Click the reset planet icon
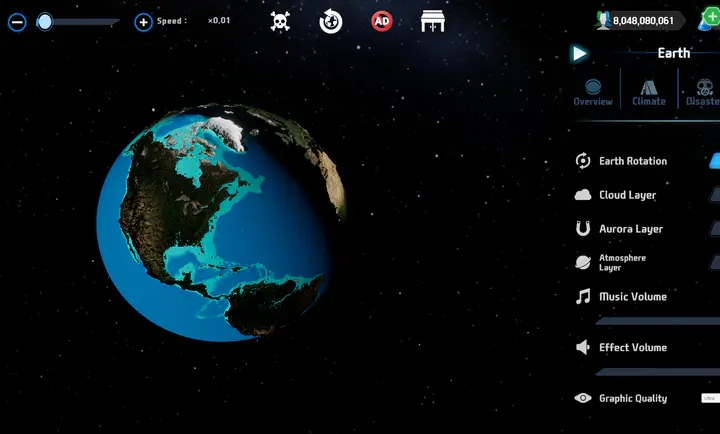Viewport: 720px width, 434px height. (331, 21)
